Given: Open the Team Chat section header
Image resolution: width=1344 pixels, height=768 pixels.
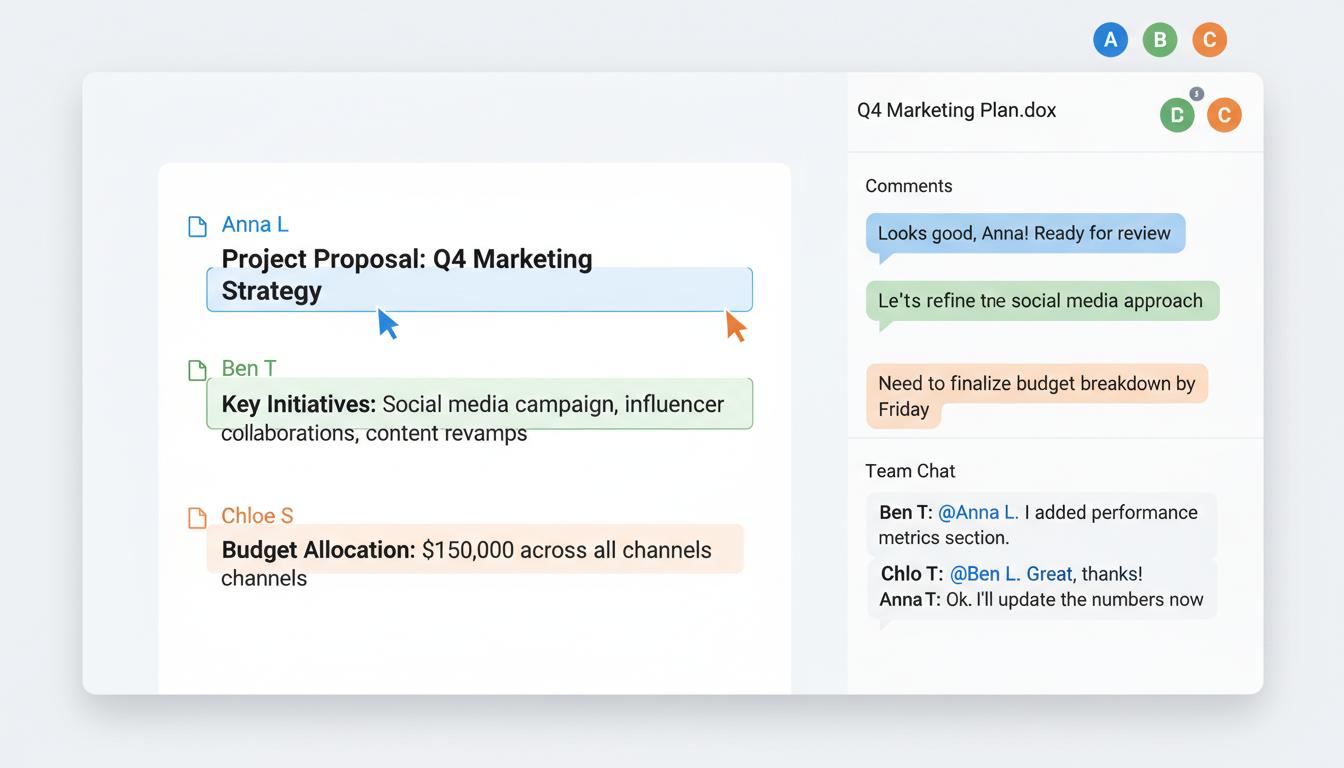Looking at the screenshot, I should [x=910, y=471].
